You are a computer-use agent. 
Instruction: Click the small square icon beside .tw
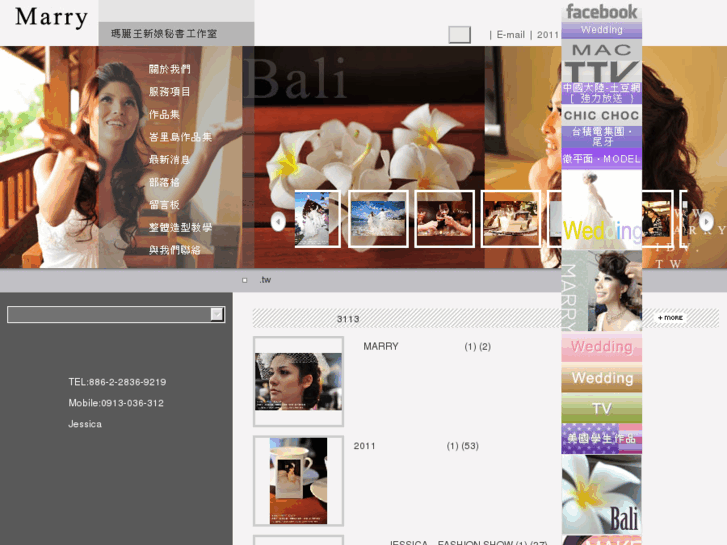tap(245, 280)
